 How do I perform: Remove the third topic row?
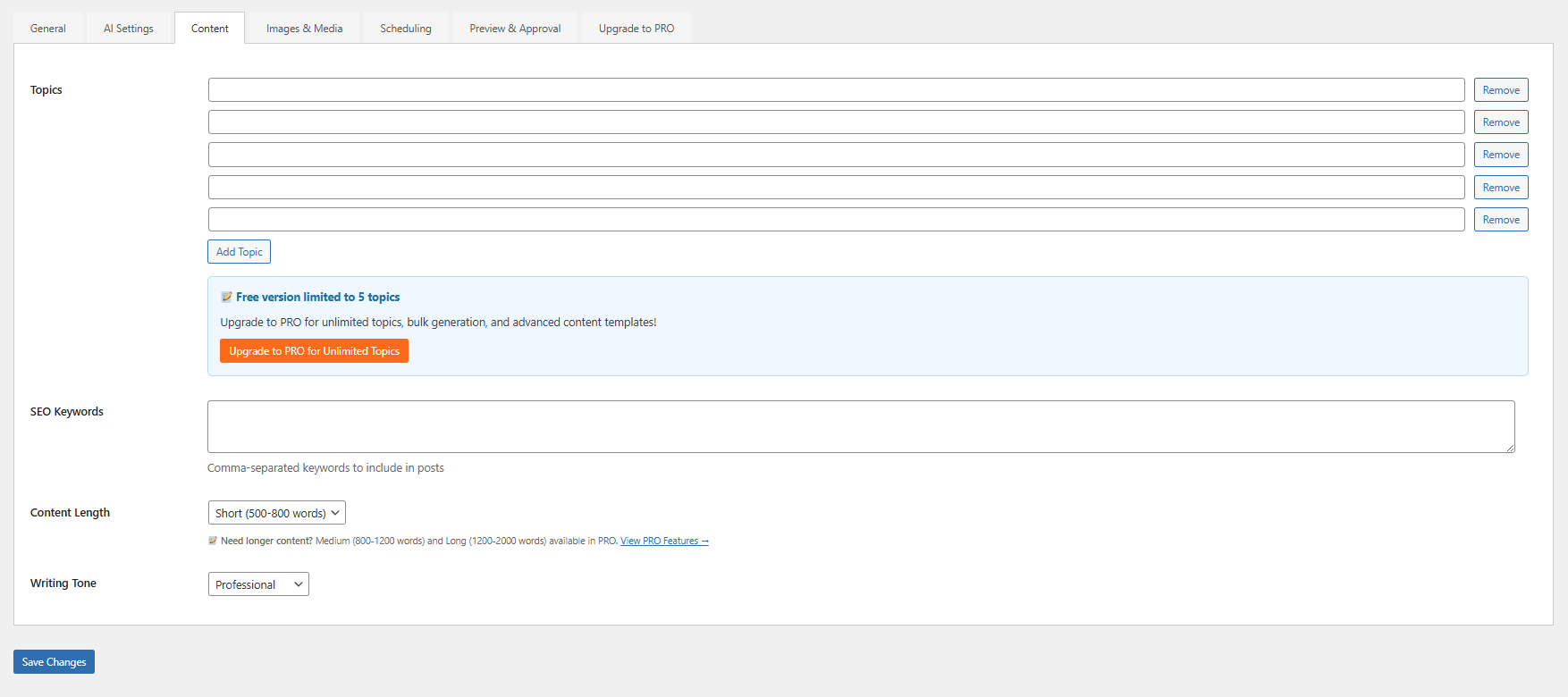[1501, 155]
